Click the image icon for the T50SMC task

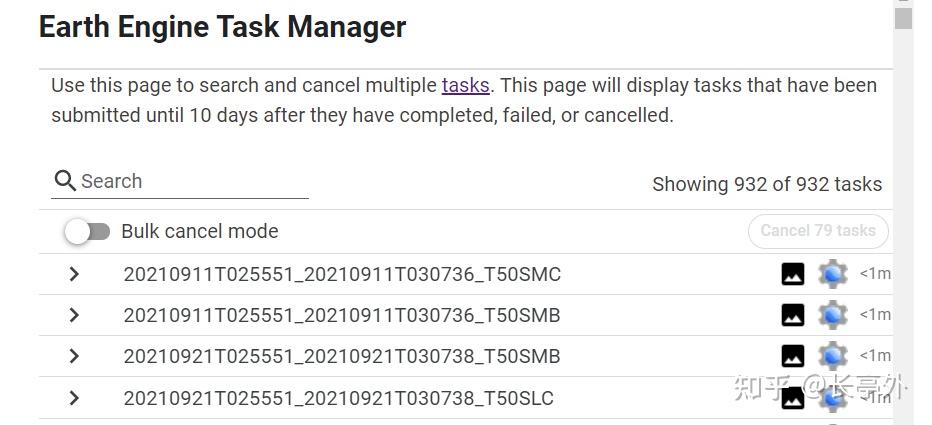792,274
